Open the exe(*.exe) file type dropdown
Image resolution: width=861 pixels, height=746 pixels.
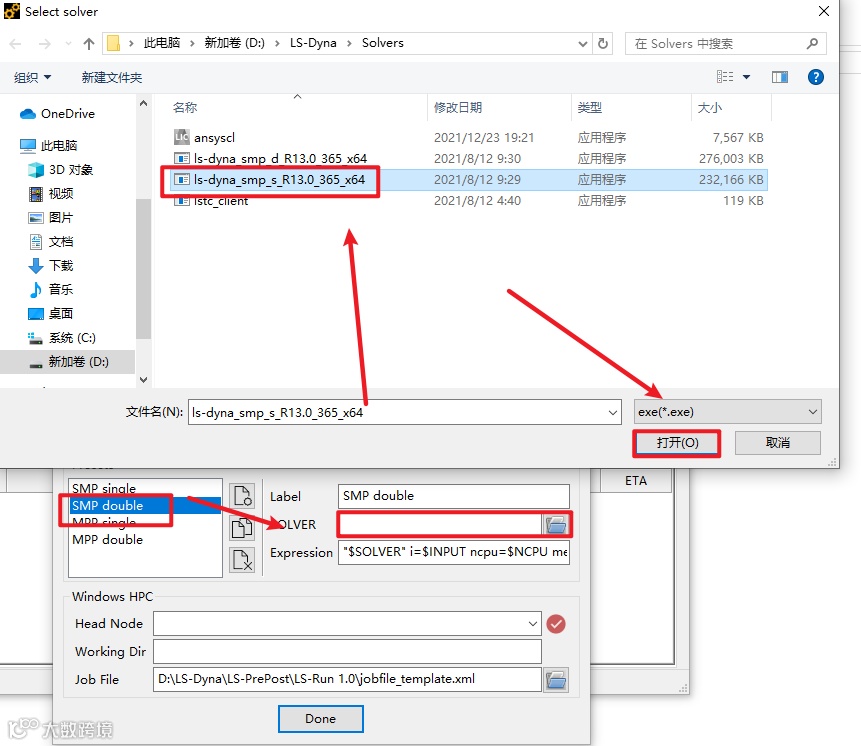pyautogui.click(x=728, y=412)
